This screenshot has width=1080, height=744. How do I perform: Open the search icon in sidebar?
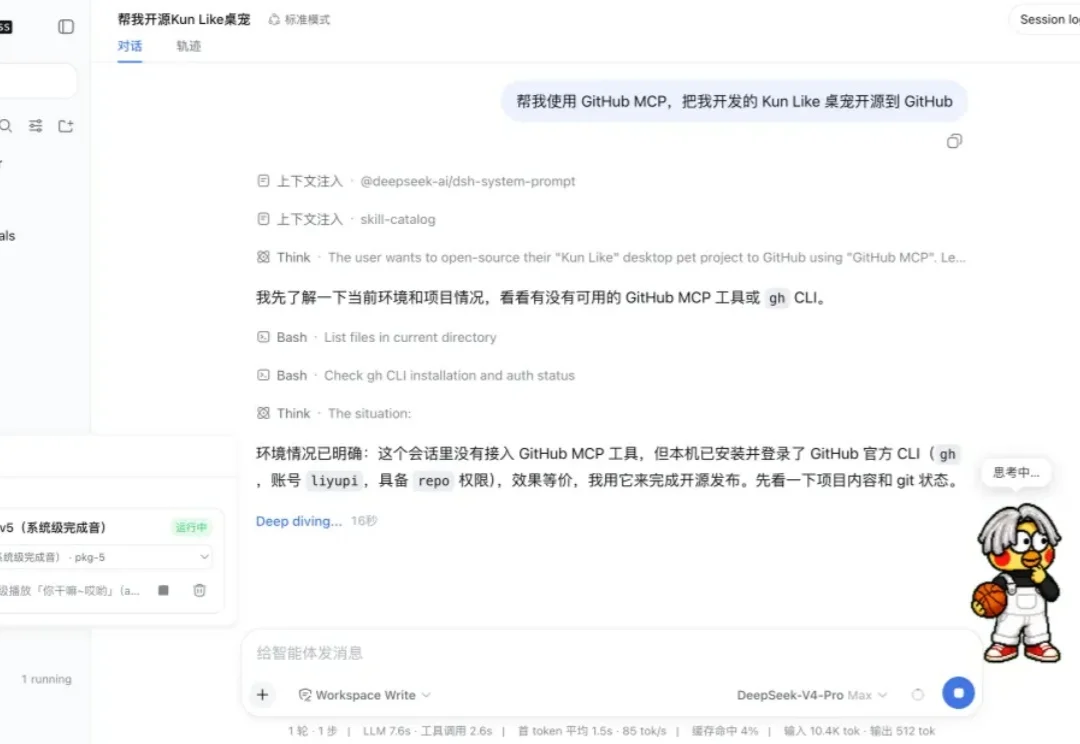6,126
